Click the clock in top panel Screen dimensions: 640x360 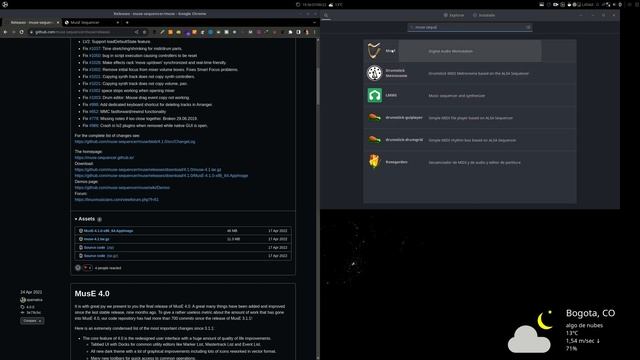point(314,4)
